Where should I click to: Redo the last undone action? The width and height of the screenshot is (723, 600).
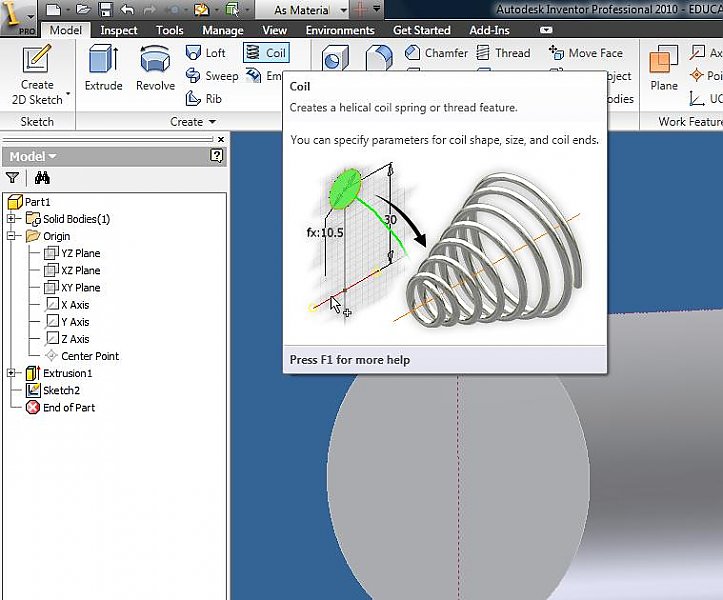(x=150, y=9)
